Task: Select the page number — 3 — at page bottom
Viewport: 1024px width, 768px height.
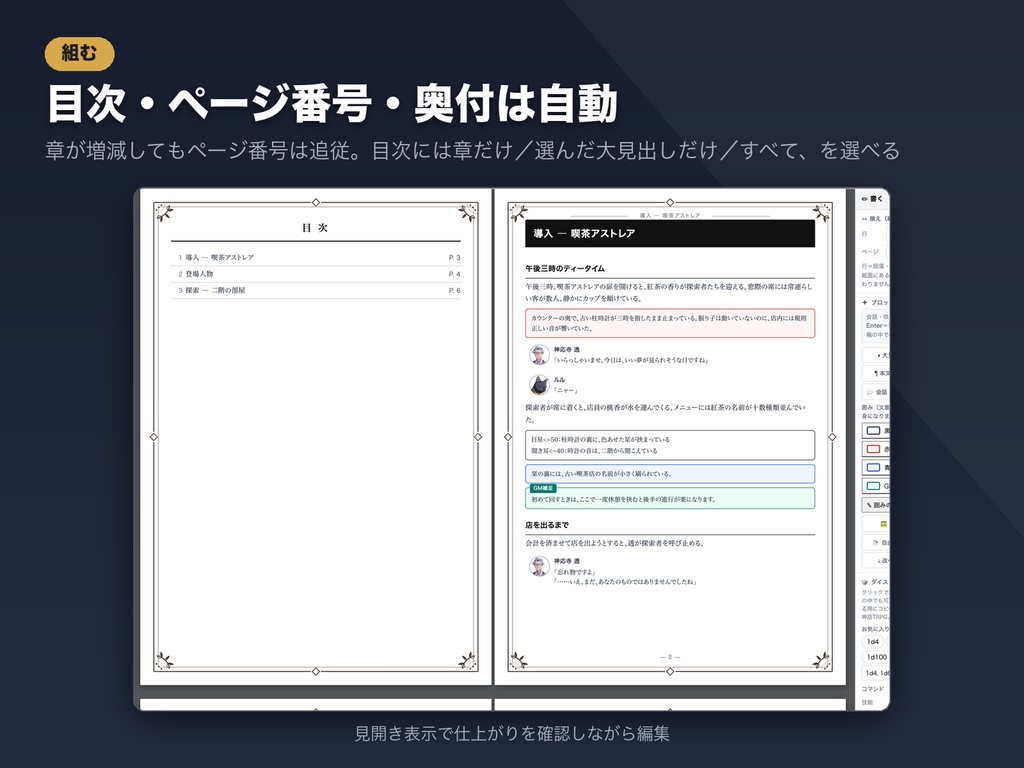Action: (x=669, y=656)
